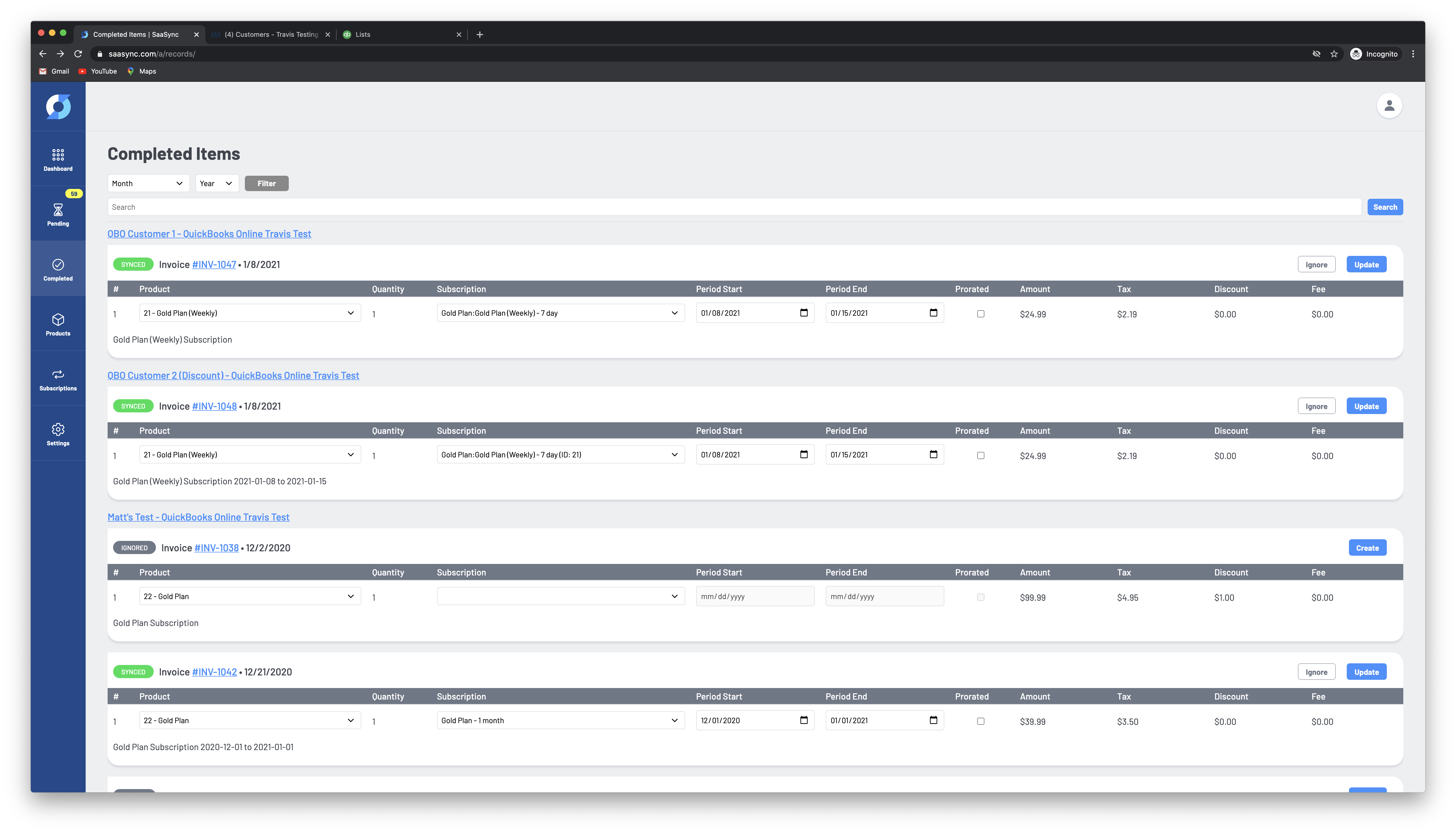
Task: Expand the Year dropdown
Action: click(216, 183)
